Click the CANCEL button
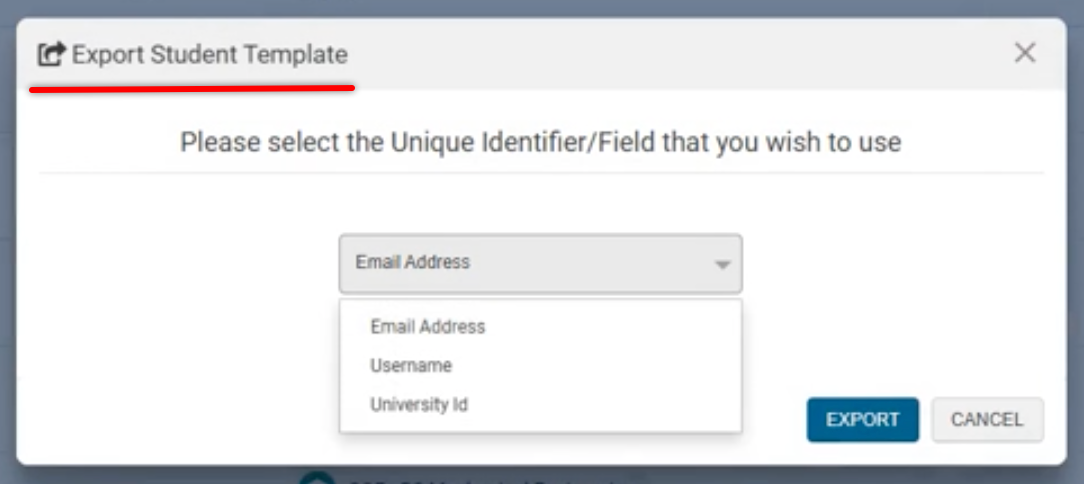The image size is (1084, 484). click(x=987, y=419)
